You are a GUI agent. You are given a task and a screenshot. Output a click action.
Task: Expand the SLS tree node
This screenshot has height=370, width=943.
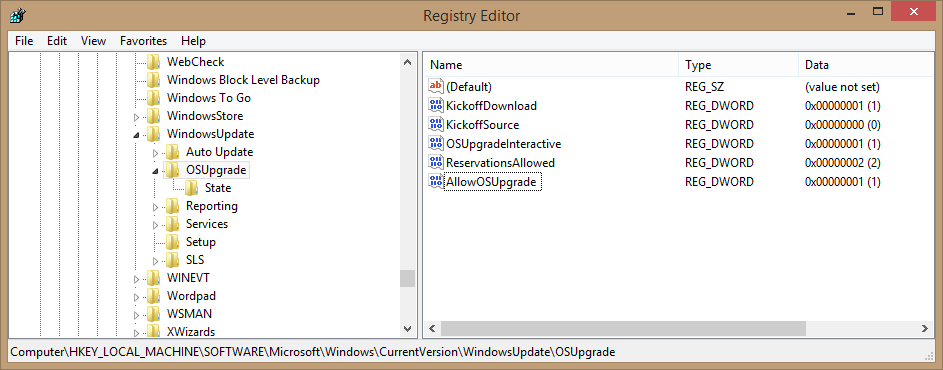click(x=156, y=261)
